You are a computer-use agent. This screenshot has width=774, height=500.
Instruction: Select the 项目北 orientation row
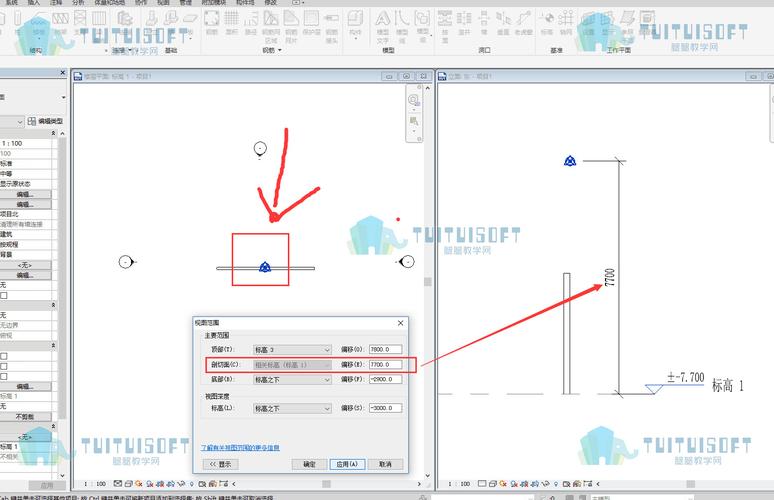click(x=25, y=214)
